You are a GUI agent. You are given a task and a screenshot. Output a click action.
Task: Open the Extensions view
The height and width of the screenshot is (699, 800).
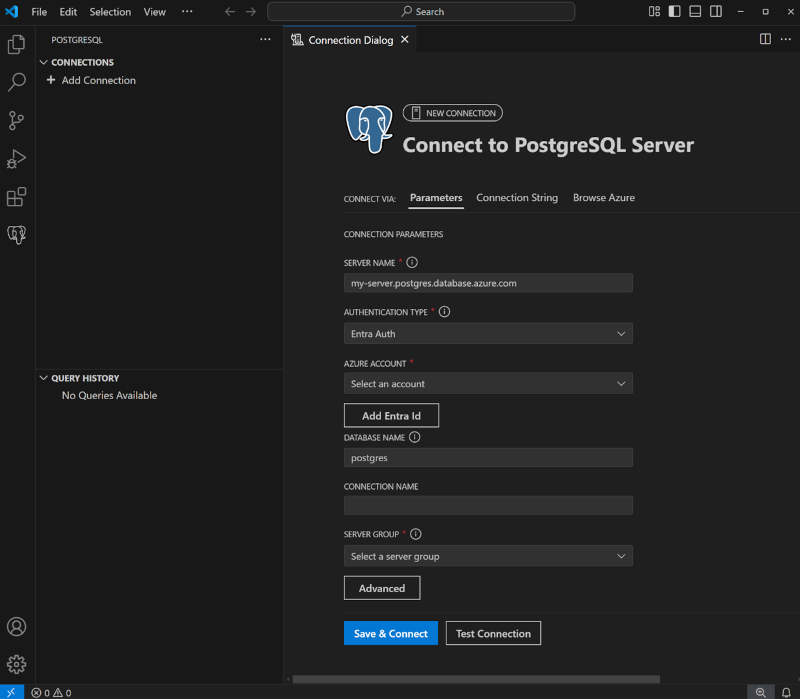click(16, 197)
